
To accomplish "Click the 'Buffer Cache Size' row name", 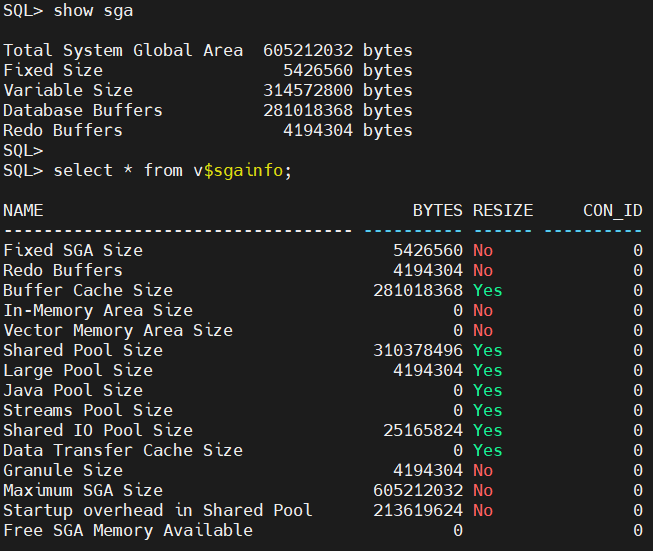I will [x=88, y=290].
